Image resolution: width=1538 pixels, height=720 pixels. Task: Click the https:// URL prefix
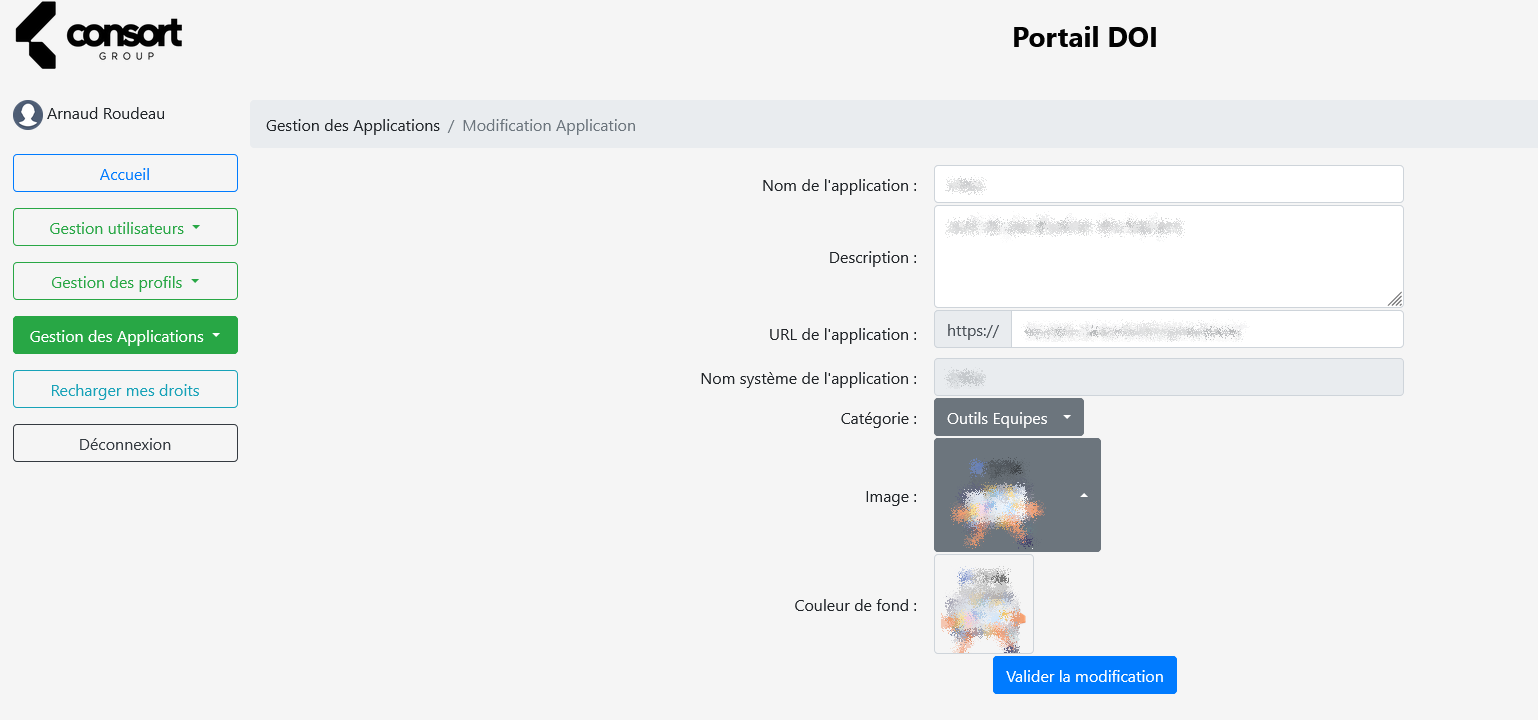click(x=972, y=329)
